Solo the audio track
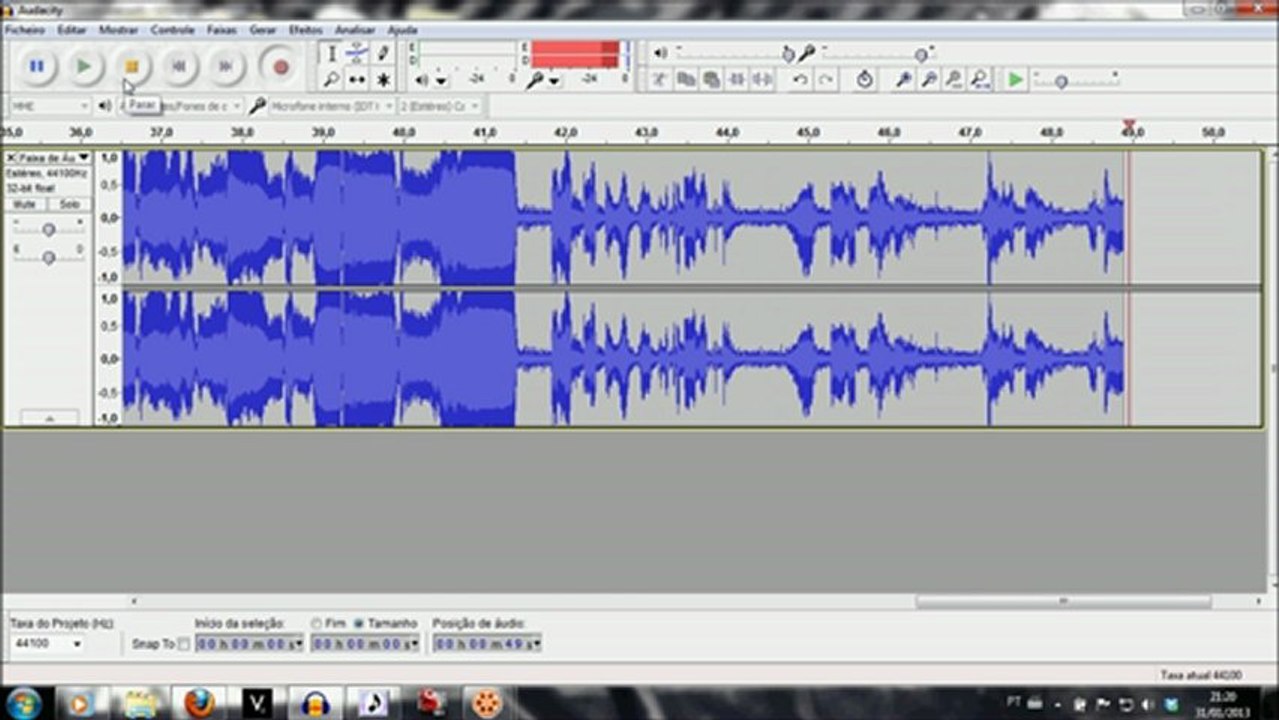Viewport: 1279px width, 720px height. (x=69, y=204)
